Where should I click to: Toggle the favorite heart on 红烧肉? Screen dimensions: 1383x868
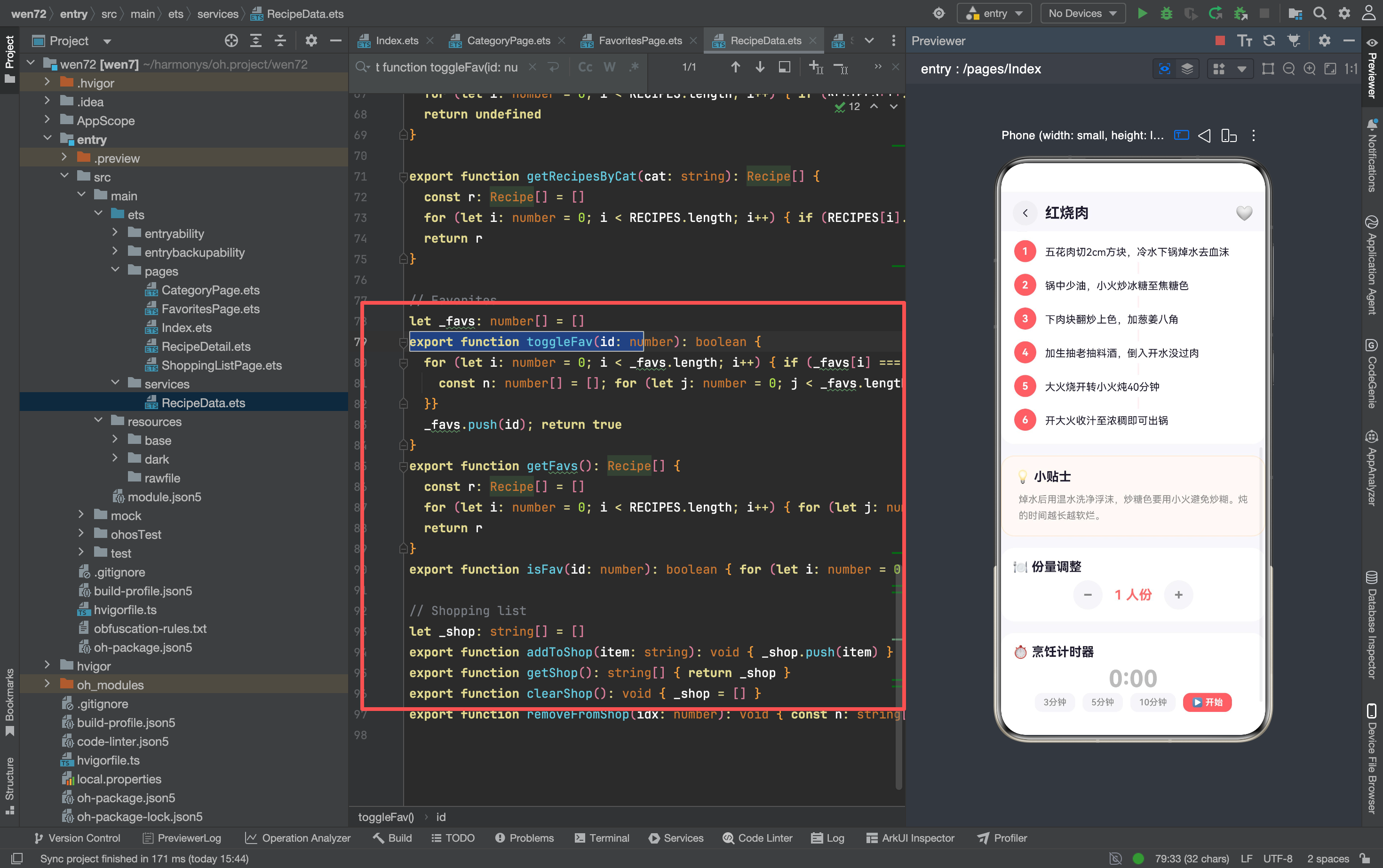tap(1244, 213)
